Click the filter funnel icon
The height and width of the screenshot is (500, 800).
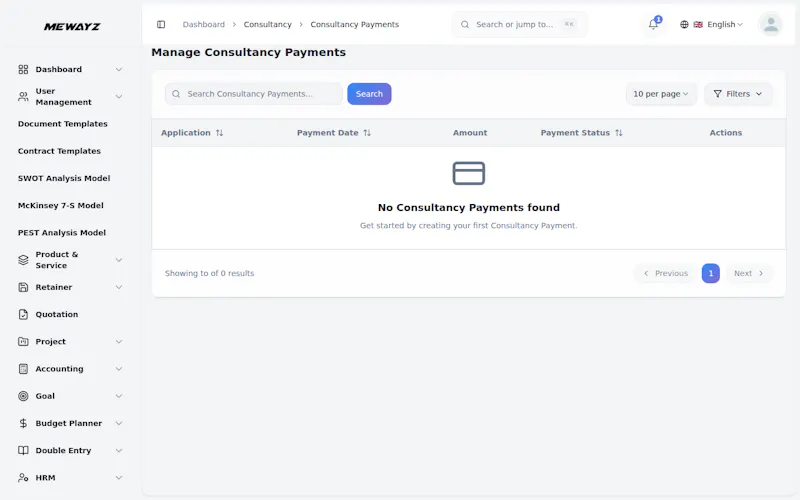[717, 94]
